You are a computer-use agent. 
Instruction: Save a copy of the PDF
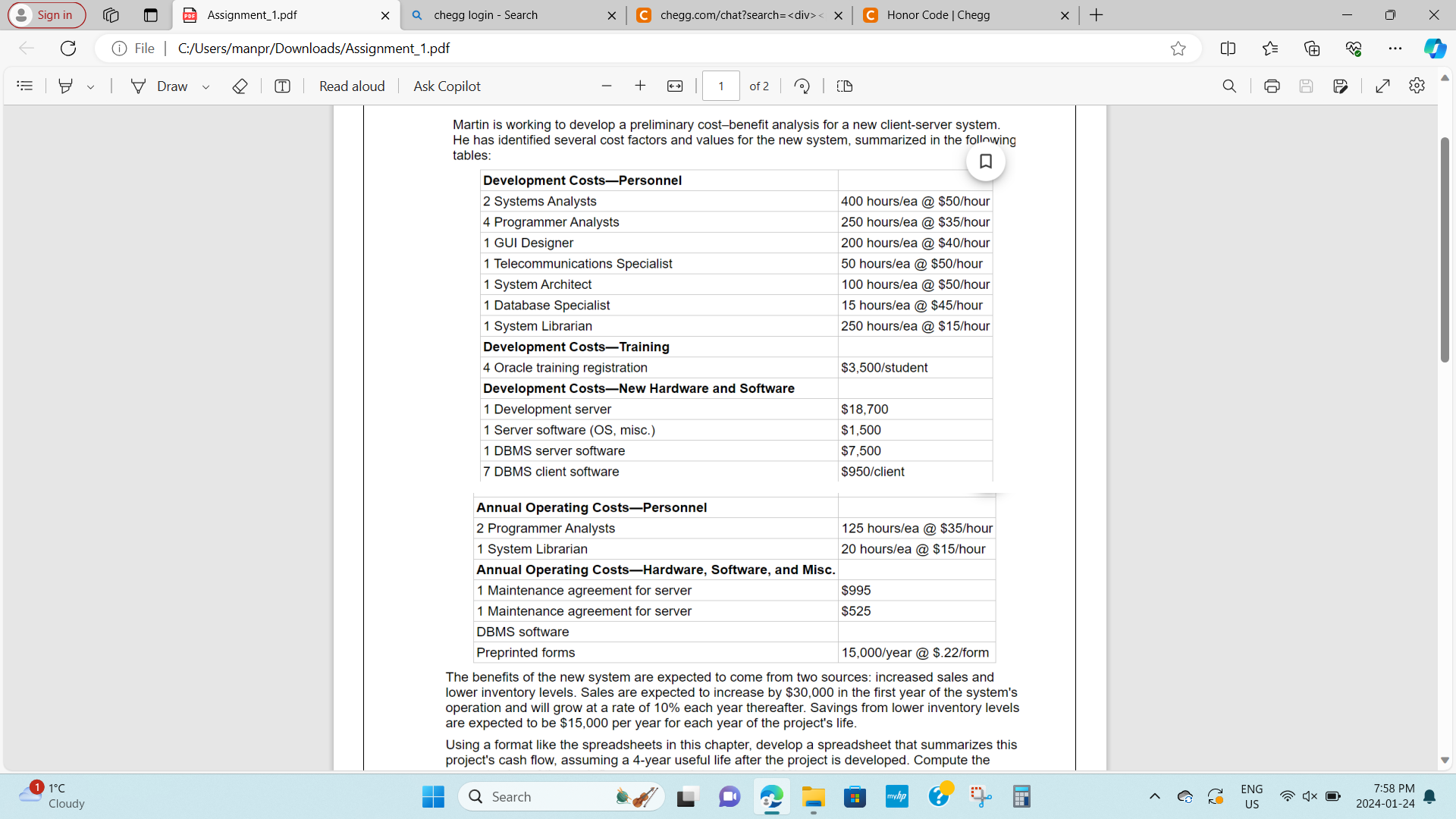click(1341, 86)
